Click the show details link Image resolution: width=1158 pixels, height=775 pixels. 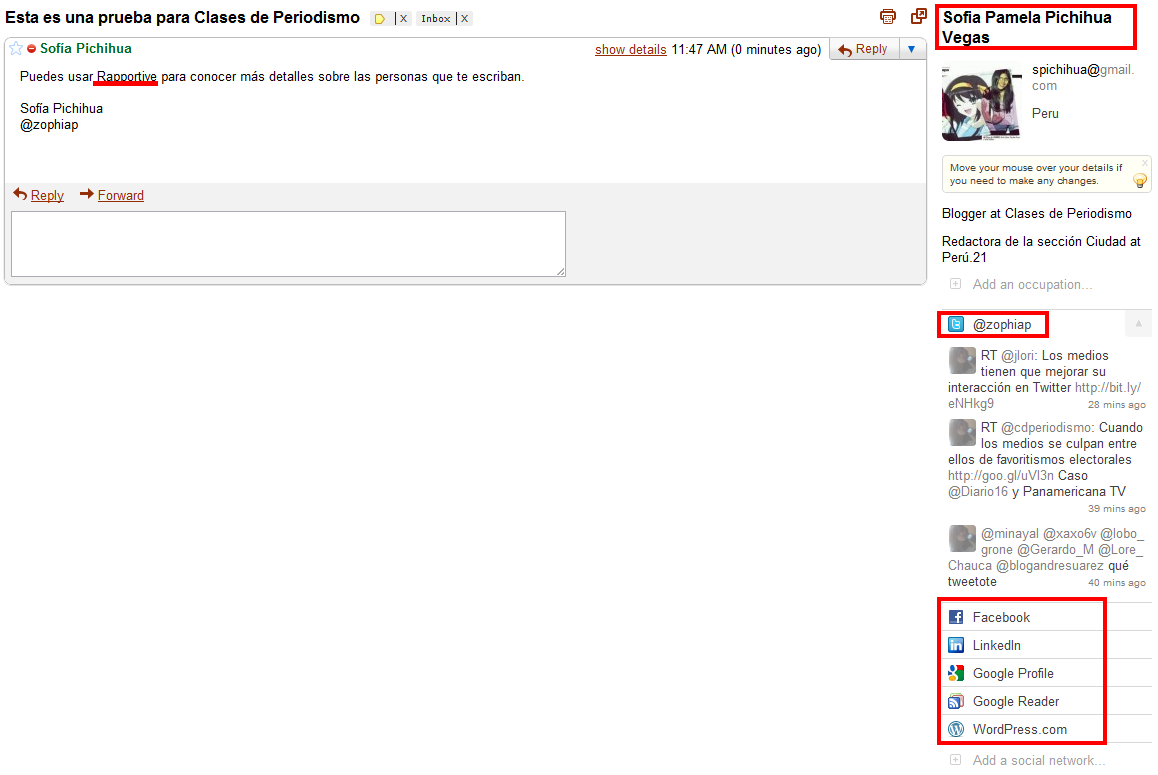[x=631, y=49]
